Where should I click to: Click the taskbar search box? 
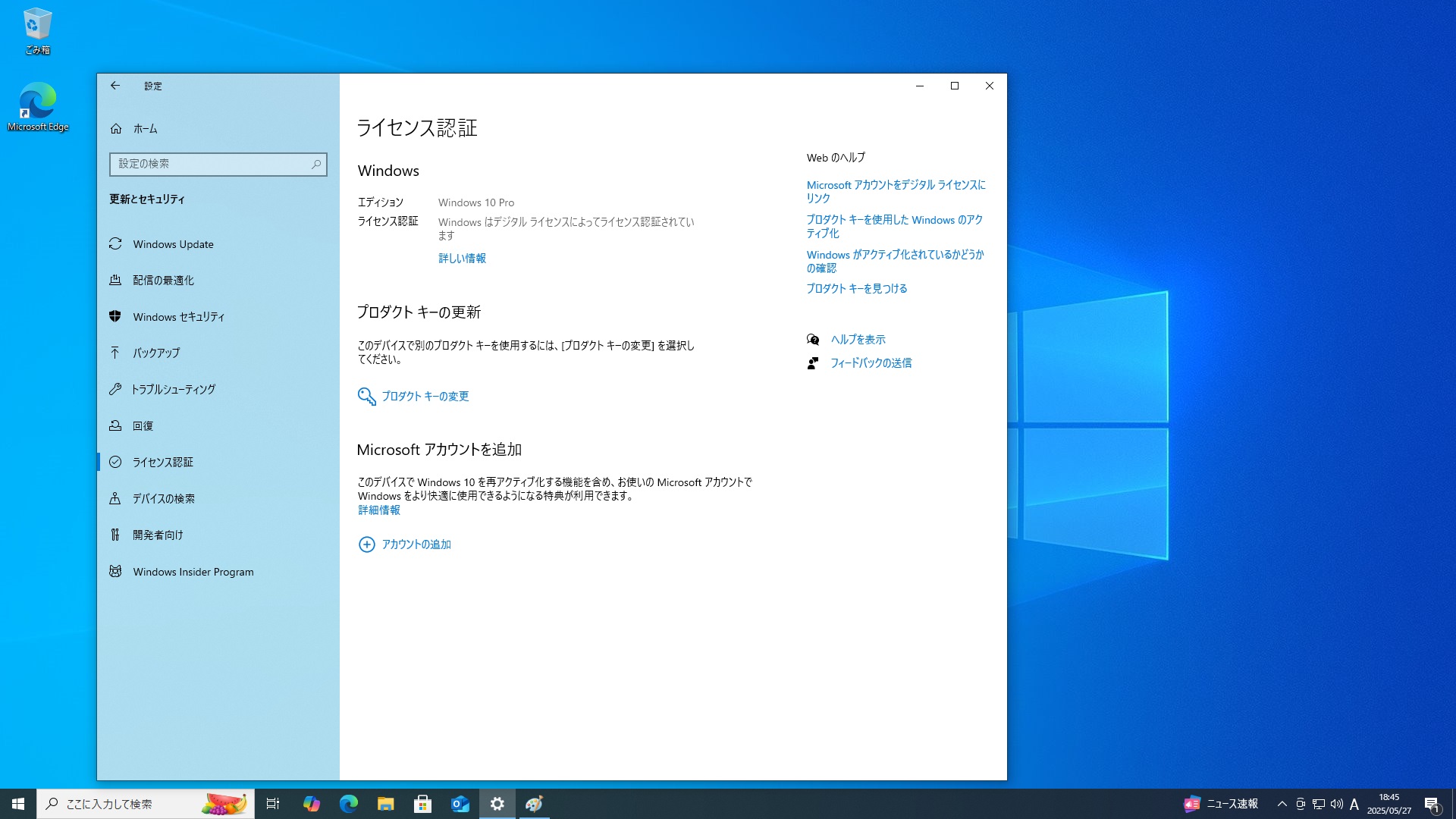(146, 804)
